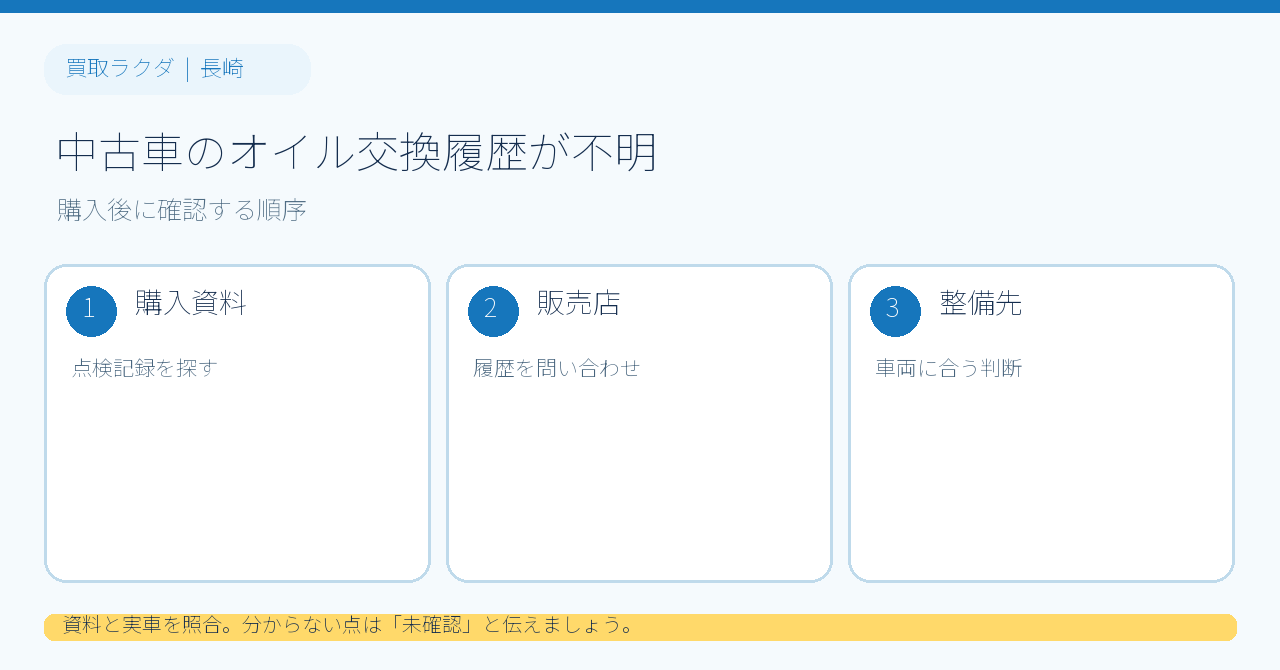Click the 買取ラクダ｜長崎 brand badge
Screen dimensions: 1280x670
(x=177, y=69)
